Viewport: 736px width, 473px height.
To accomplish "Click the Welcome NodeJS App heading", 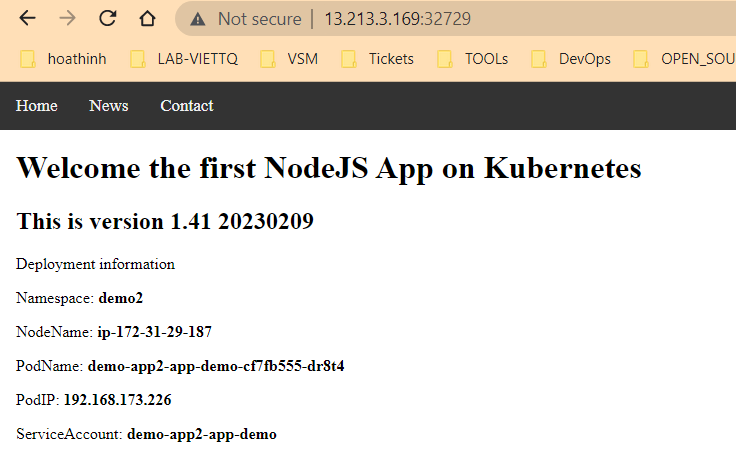I will pos(329,168).
